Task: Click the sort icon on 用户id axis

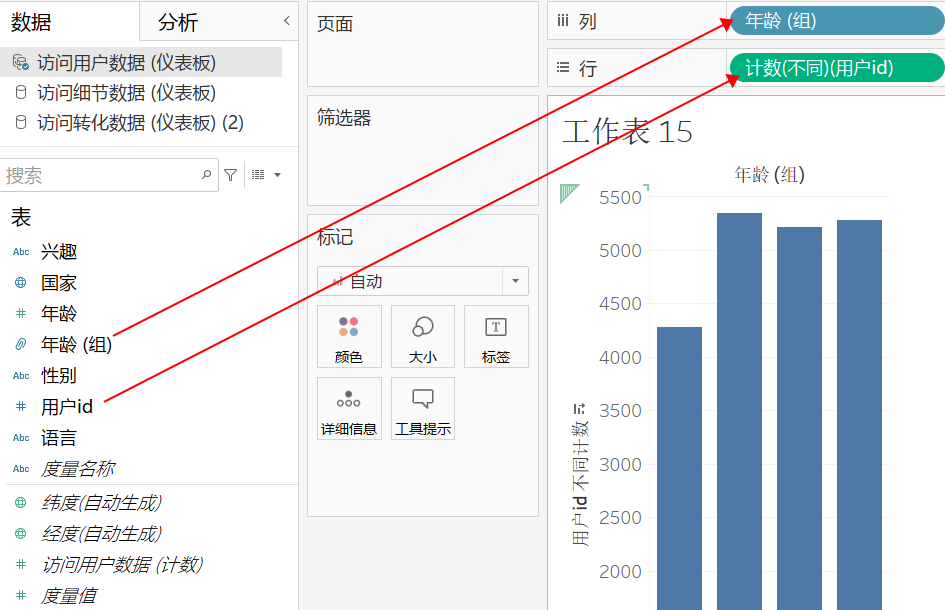Action: click(x=579, y=409)
